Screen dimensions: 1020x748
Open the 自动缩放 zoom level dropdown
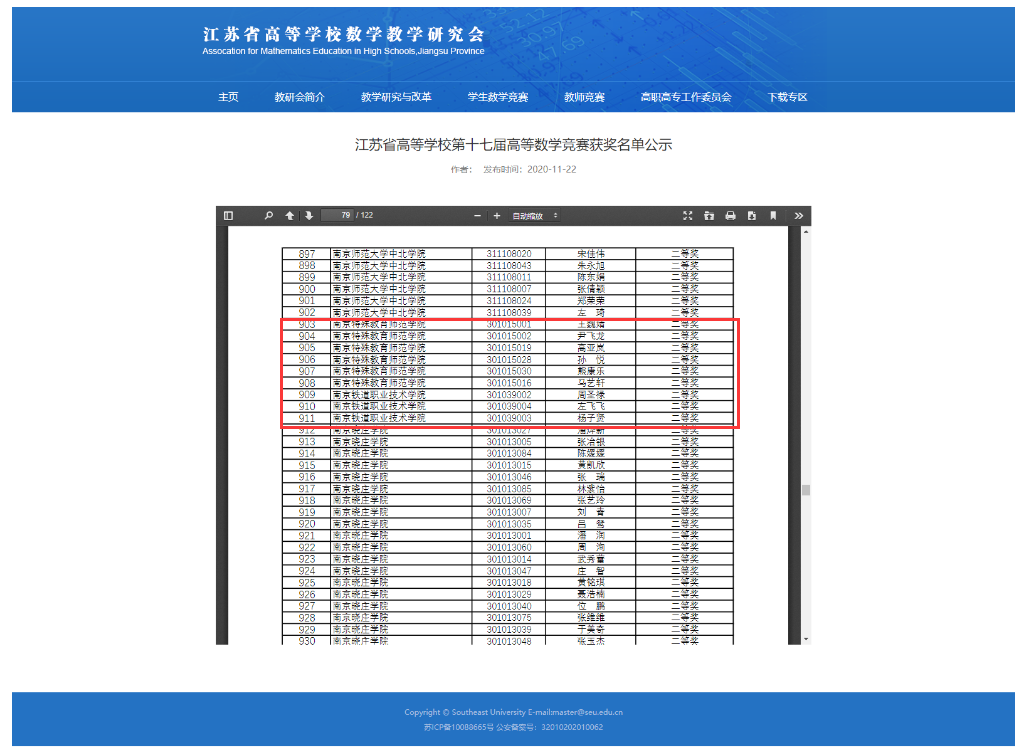coord(535,216)
